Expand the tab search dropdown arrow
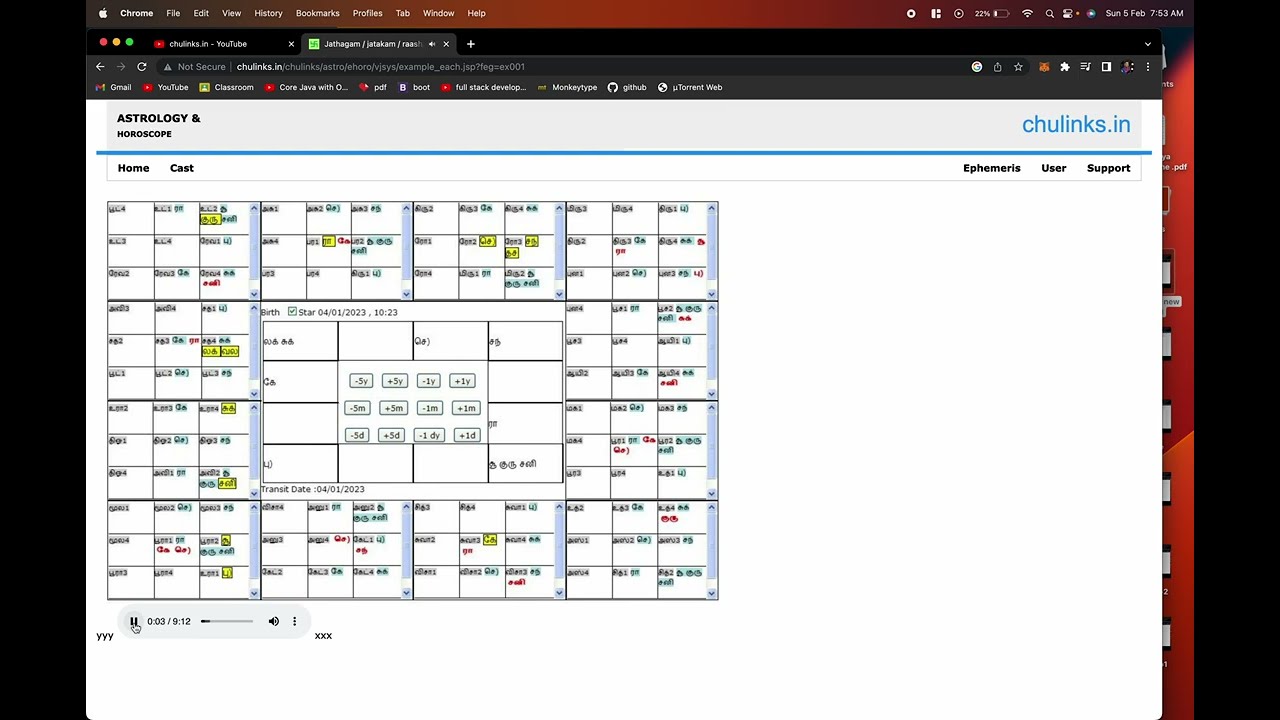The height and width of the screenshot is (720, 1280). [x=1148, y=44]
